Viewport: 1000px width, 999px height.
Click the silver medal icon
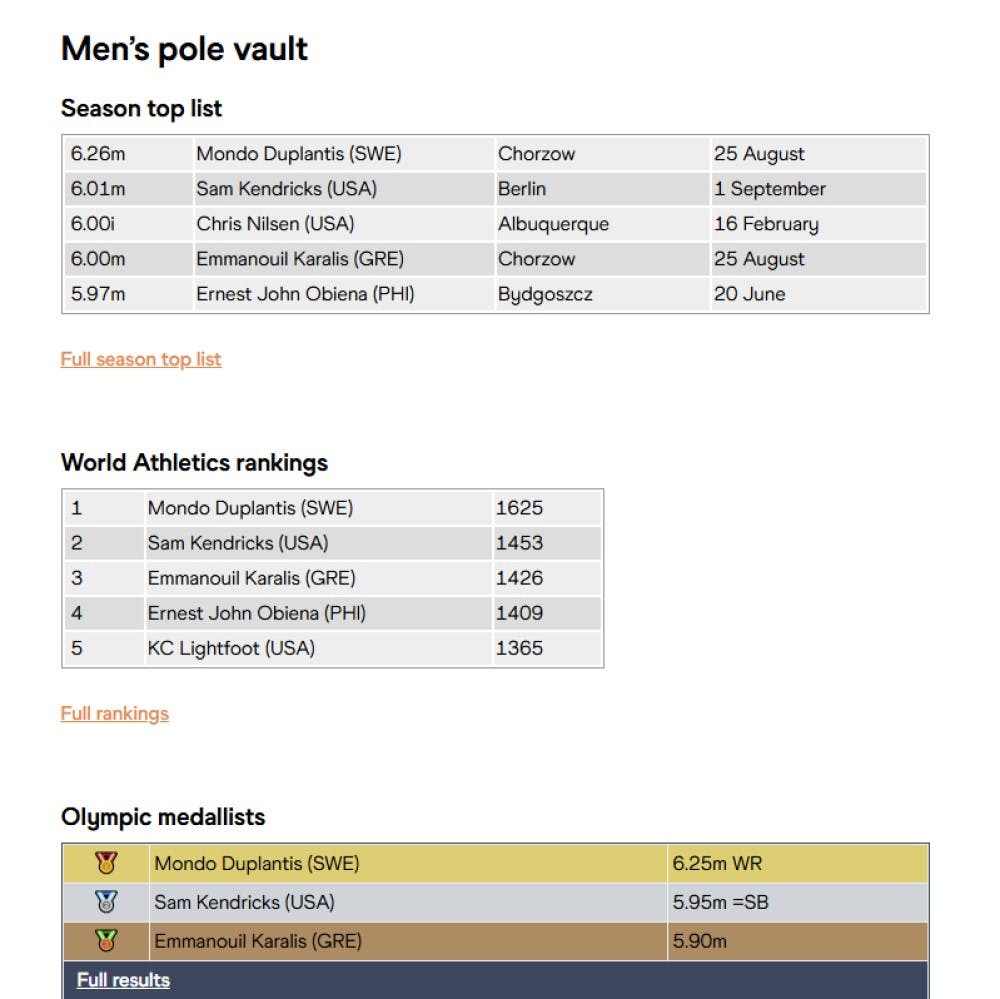click(x=106, y=902)
